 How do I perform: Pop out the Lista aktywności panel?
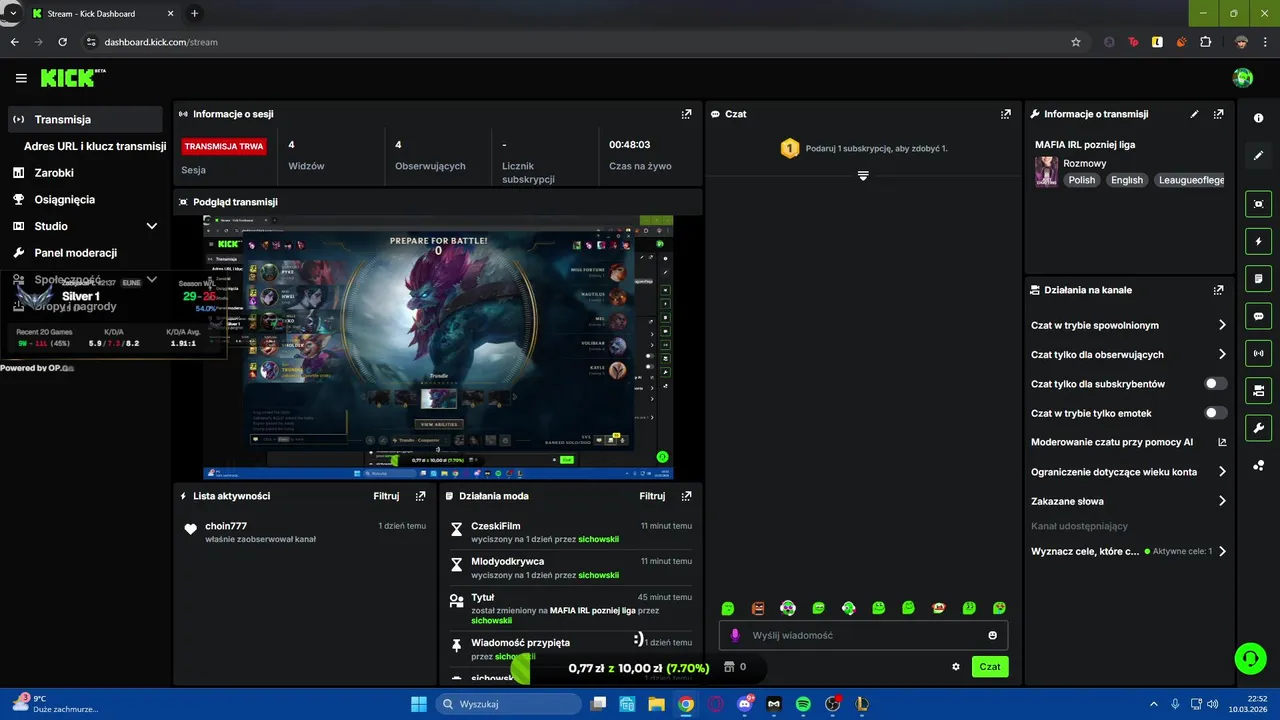(x=420, y=496)
